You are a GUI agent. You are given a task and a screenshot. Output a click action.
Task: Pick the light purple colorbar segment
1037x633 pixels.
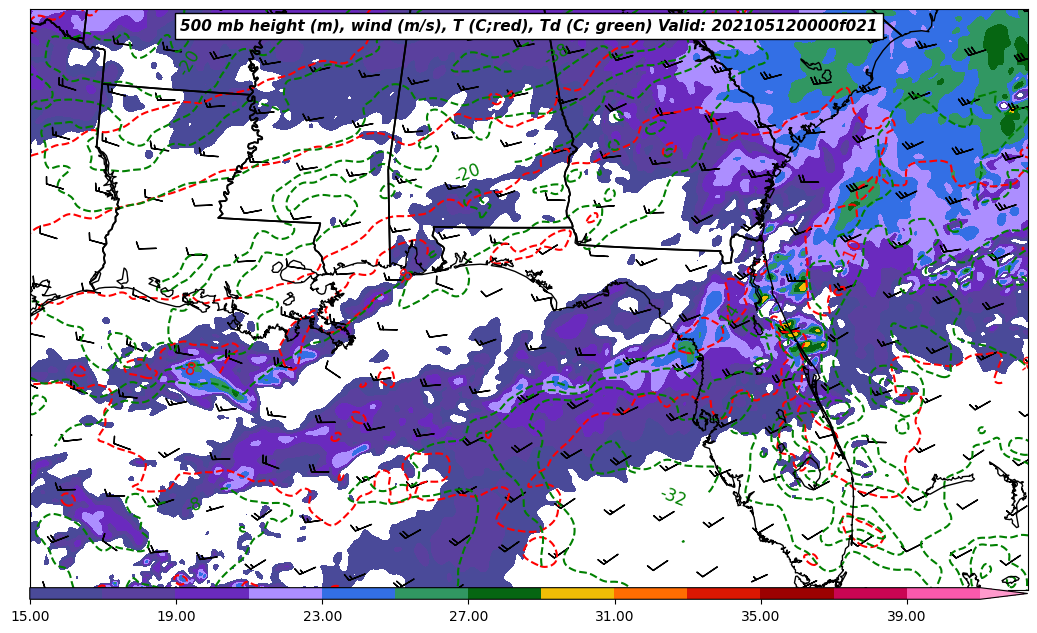pyautogui.click(x=285, y=593)
